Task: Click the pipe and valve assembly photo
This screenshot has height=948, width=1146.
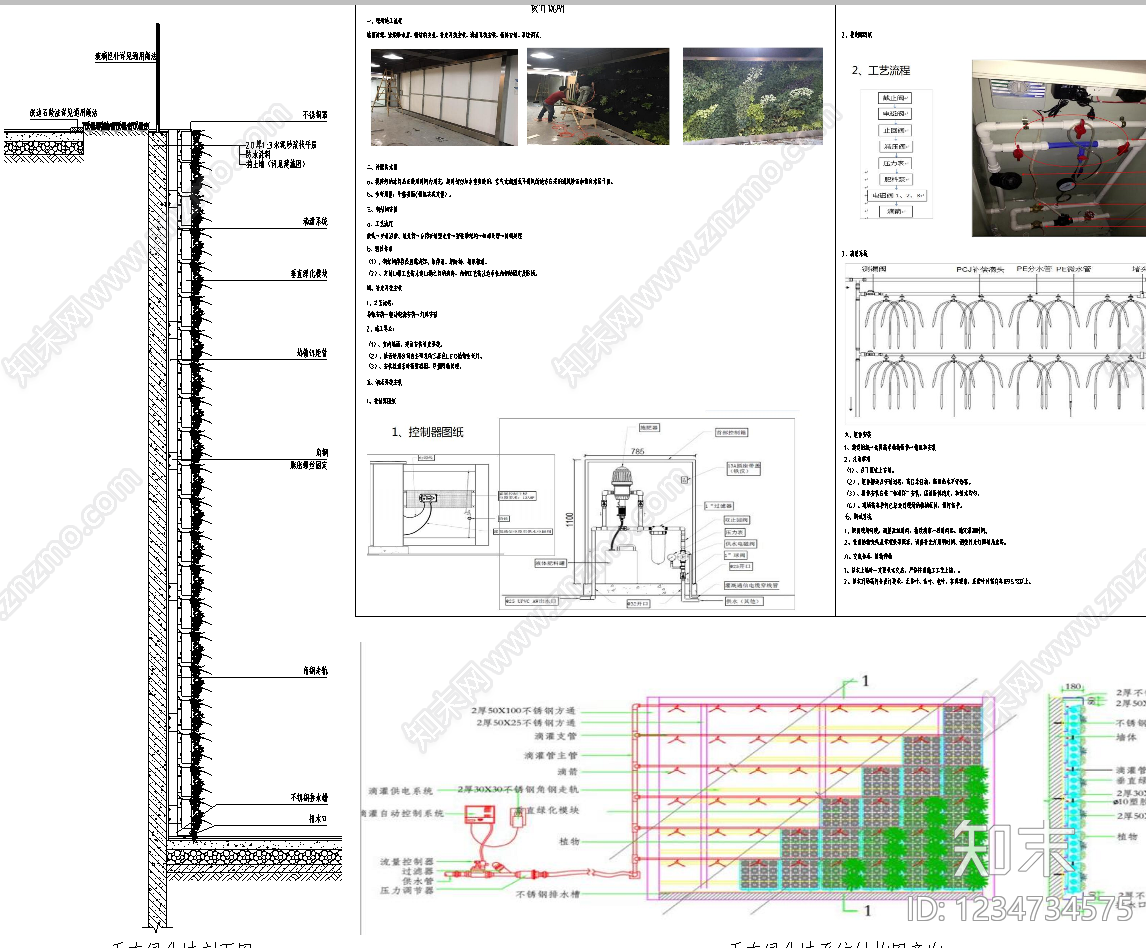Action: [1059, 148]
